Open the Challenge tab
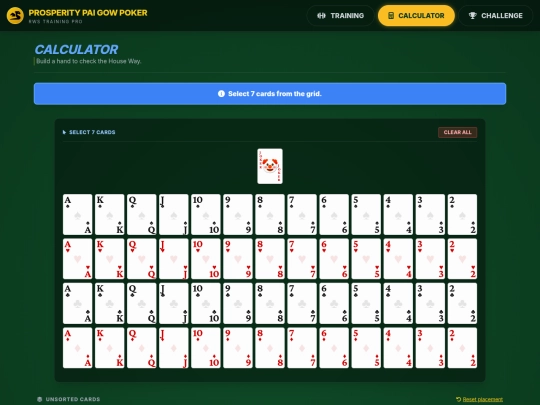 point(496,15)
